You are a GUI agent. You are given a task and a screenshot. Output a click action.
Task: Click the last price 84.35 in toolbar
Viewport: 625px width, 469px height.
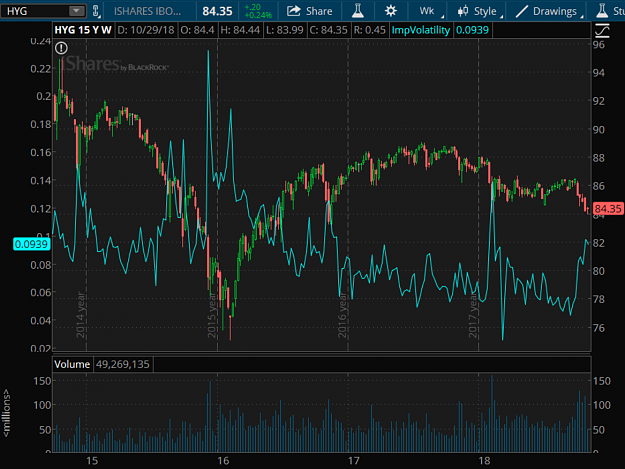[x=217, y=11]
